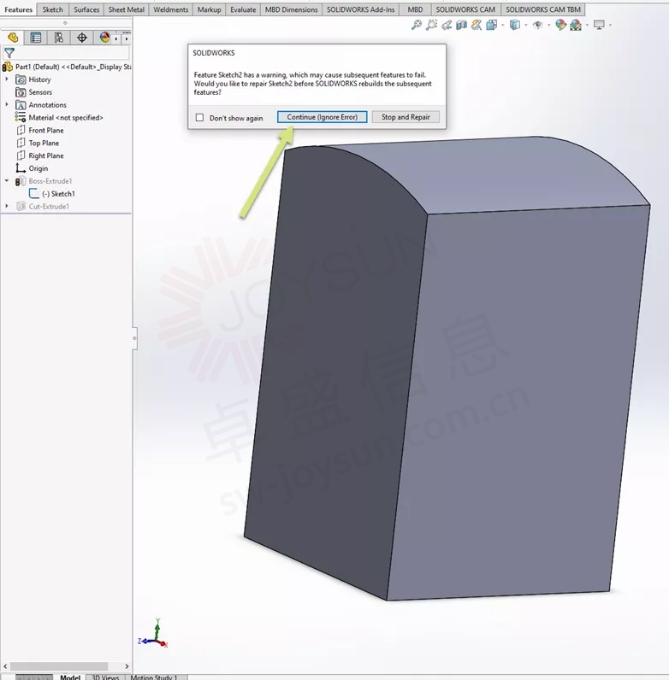Open the PropertyManager tab icon
This screenshot has height=681, width=669.
[x=36, y=38]
